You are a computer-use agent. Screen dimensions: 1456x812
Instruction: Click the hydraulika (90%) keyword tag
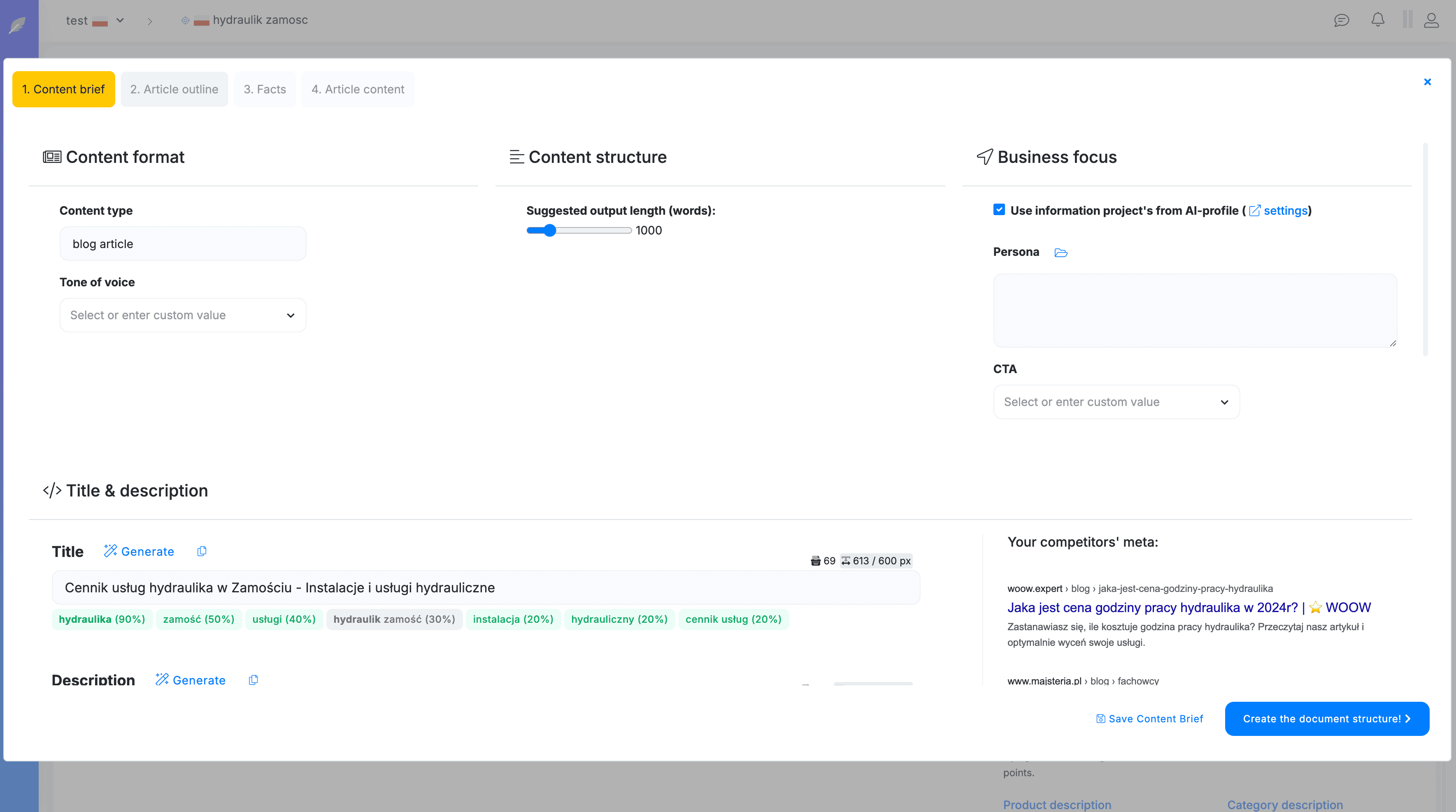[102, 619]
